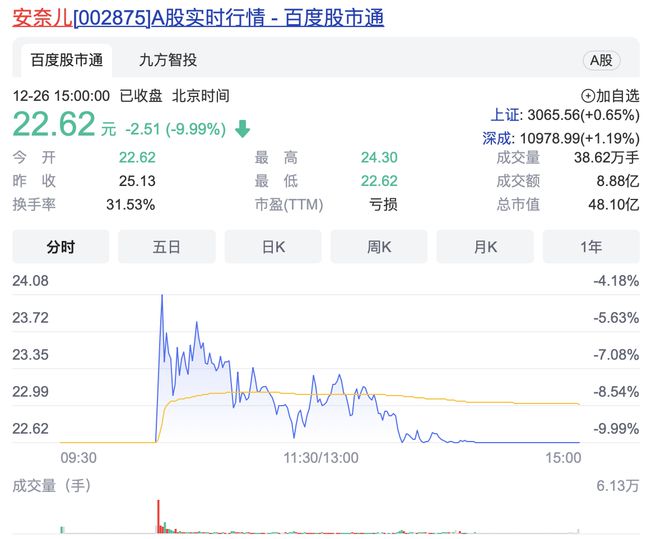Click the -4.18% axis label
The image size is (660, 539).
[x=616, y=281]
